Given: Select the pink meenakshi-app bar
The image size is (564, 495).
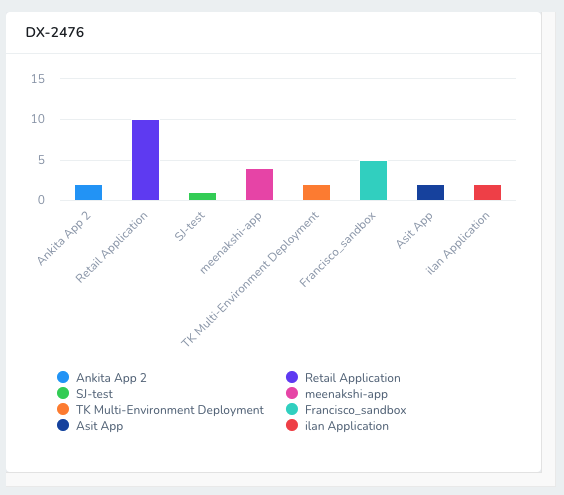Looking at the screenshot, I should pyautogui.click(x=259, y=185).
